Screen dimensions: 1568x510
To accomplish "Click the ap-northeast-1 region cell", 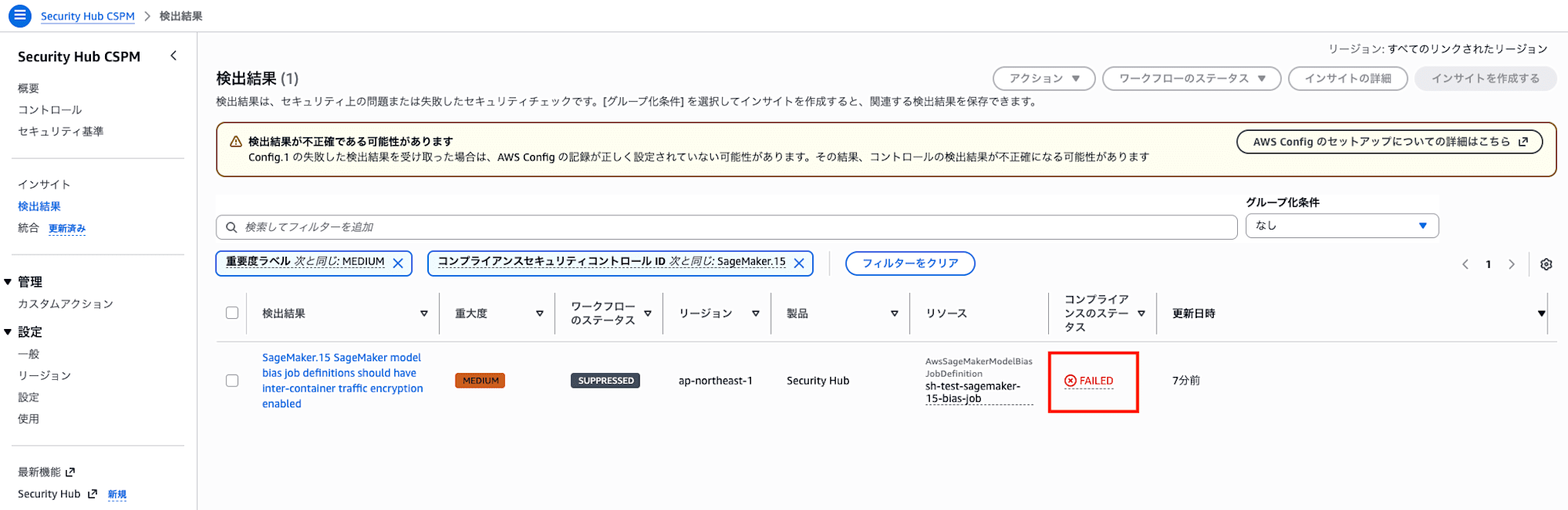I will [716, 381].
